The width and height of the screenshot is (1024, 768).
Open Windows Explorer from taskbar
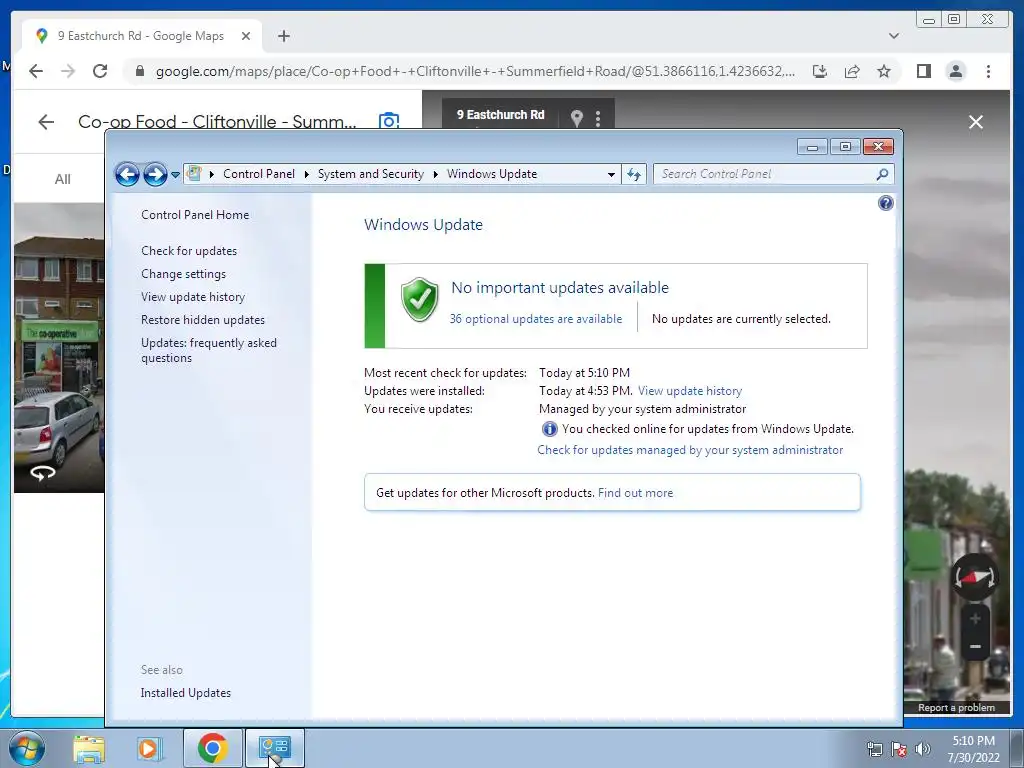tap(89, 749)
